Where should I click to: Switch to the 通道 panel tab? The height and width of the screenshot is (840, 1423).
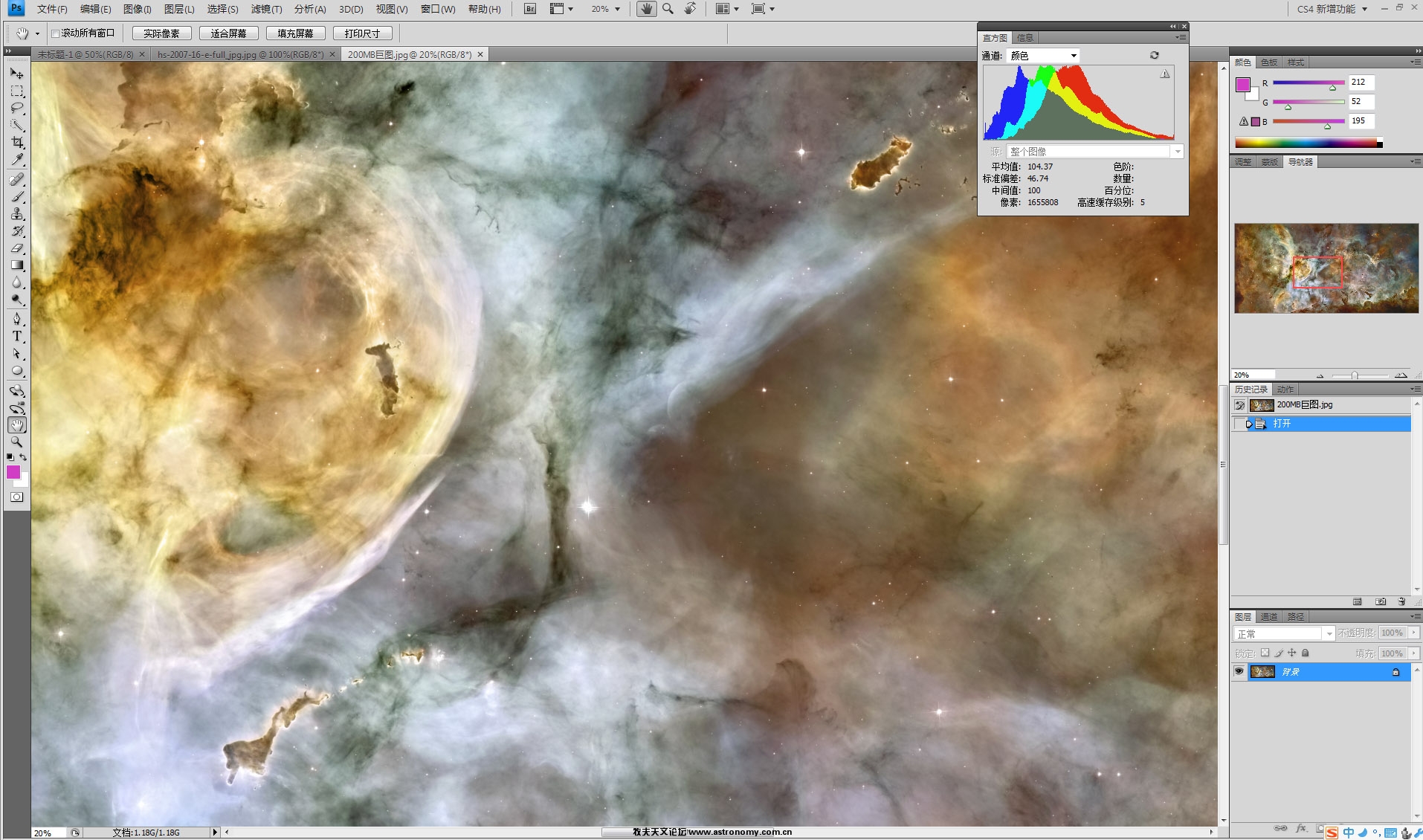tap(1269, 617)
